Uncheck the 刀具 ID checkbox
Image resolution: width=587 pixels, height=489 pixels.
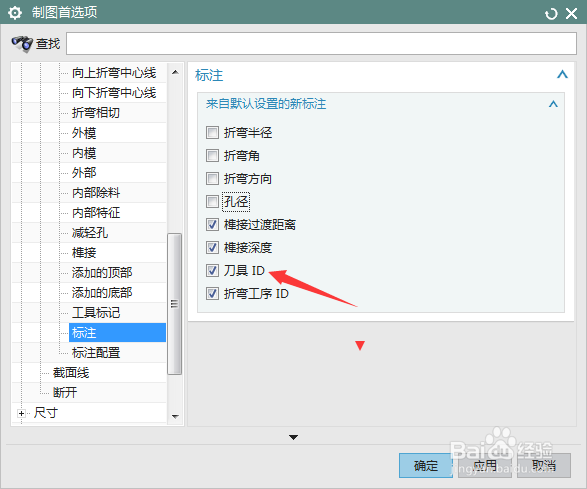click(x=212, y=270)
